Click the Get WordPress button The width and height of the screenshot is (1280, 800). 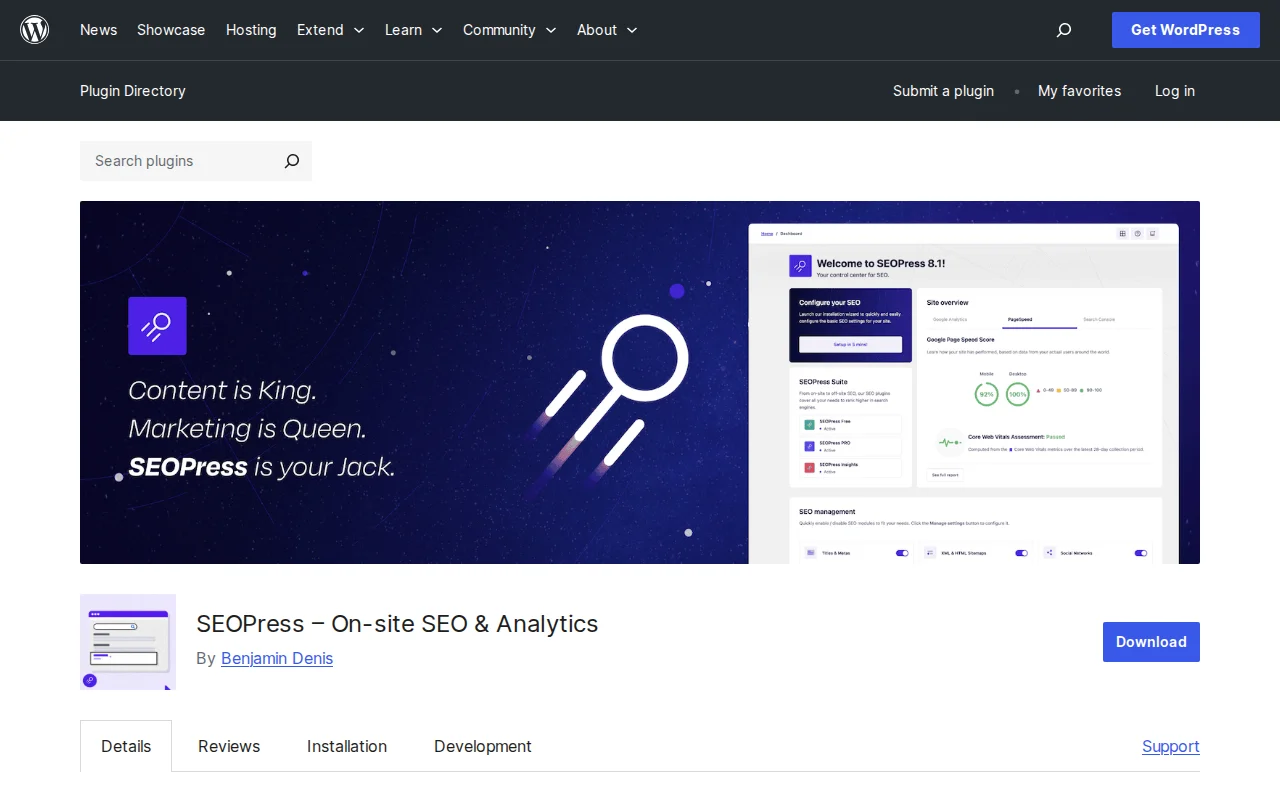click(1186, 30)
